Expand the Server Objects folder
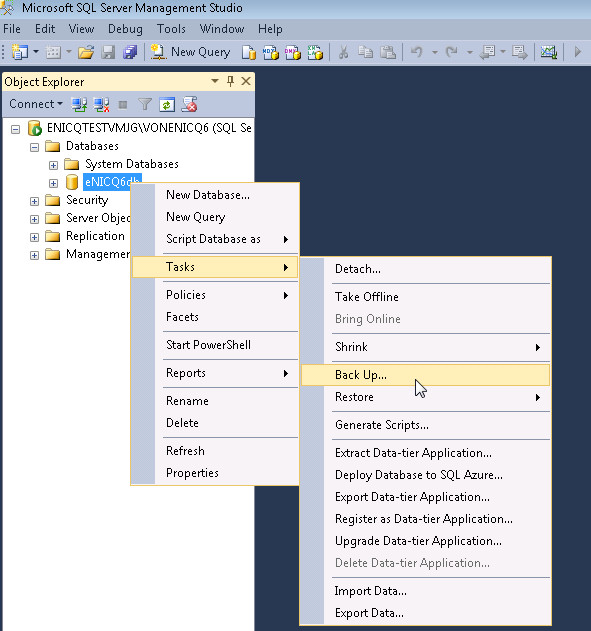The height and width of the screenshot is (631, 591). (x=34, y=219)
